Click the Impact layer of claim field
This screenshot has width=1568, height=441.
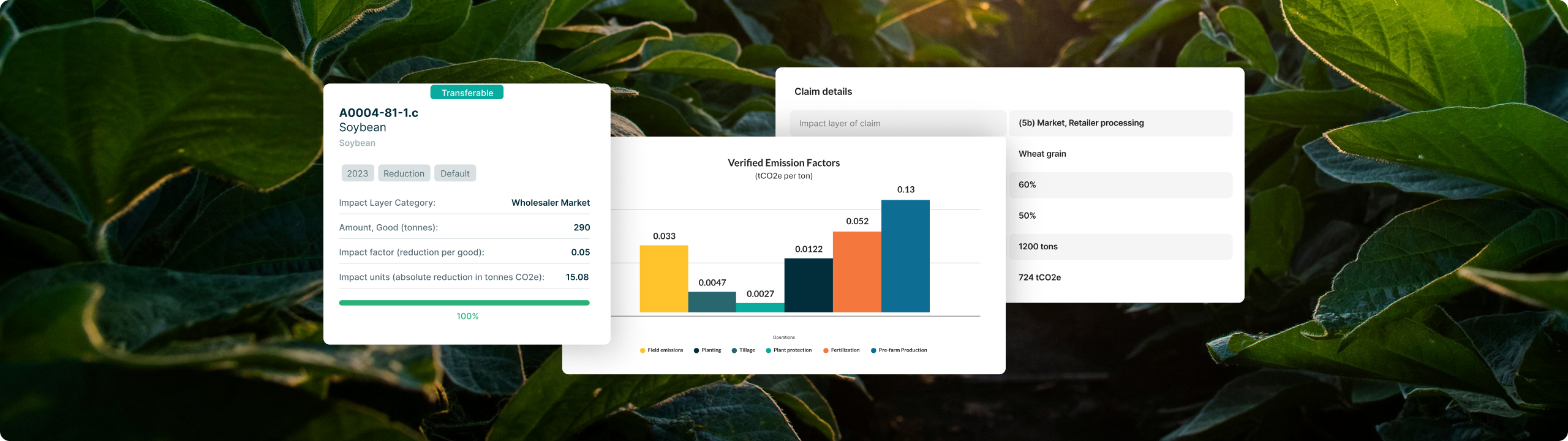coord(898,123)
